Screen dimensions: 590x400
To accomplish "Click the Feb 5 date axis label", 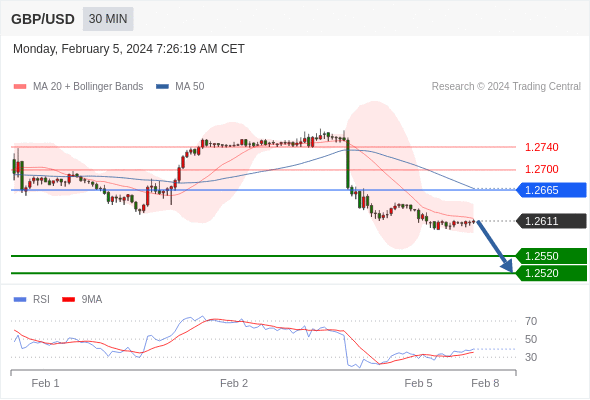I will [418, 383].
